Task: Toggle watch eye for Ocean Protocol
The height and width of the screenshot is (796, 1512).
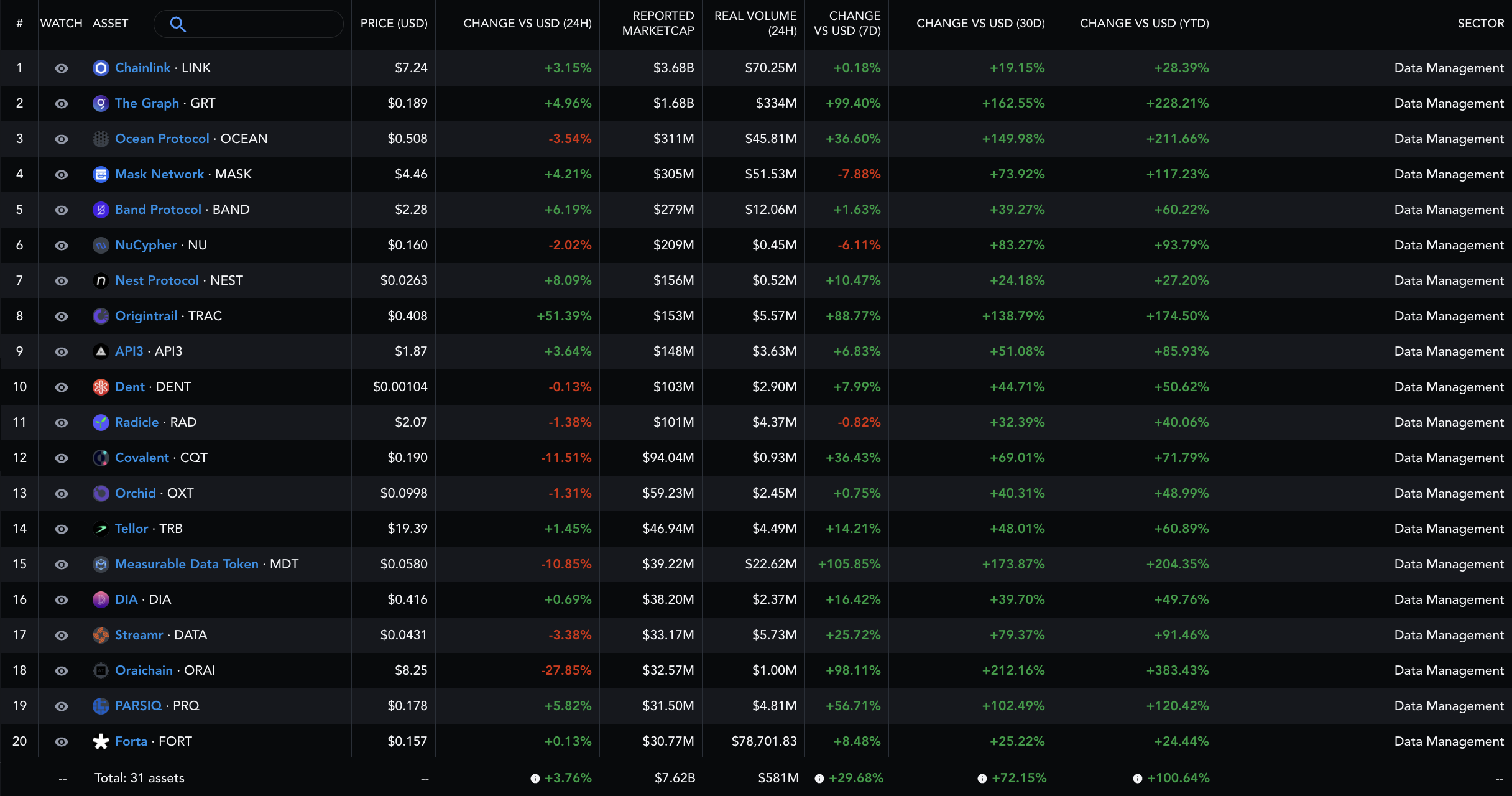Action: [62, 139]
